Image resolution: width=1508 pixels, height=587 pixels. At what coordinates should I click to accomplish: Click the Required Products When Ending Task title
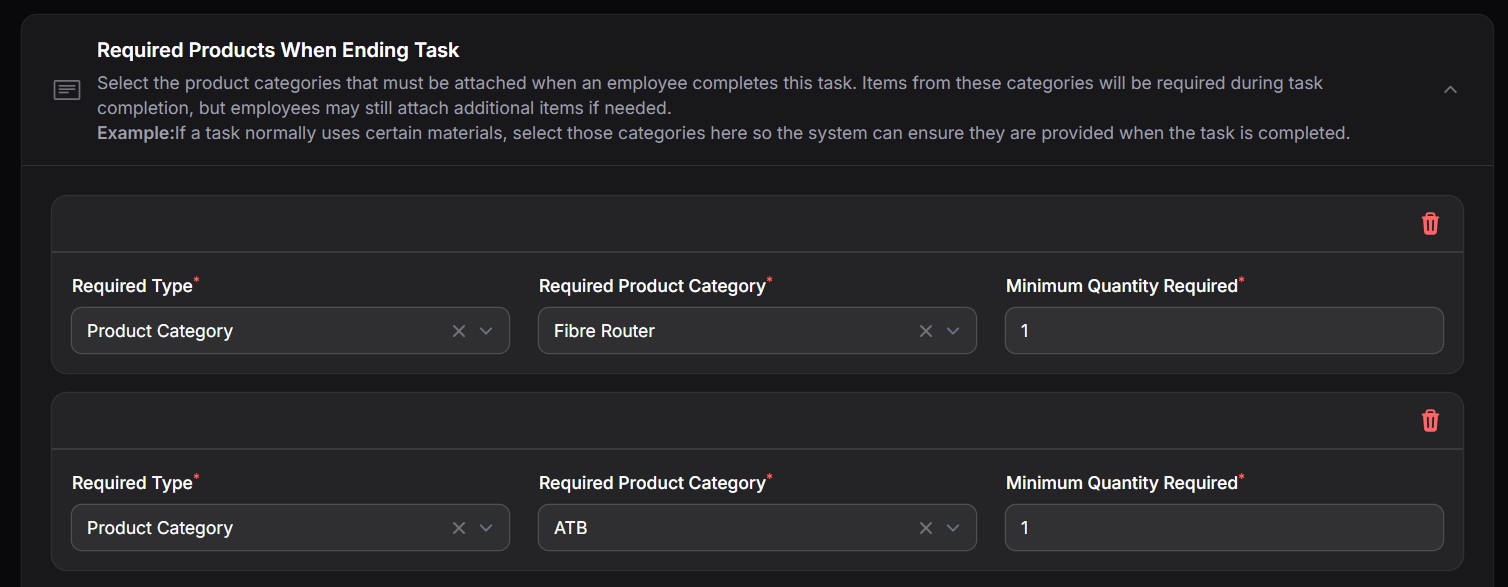click(278, 50)
